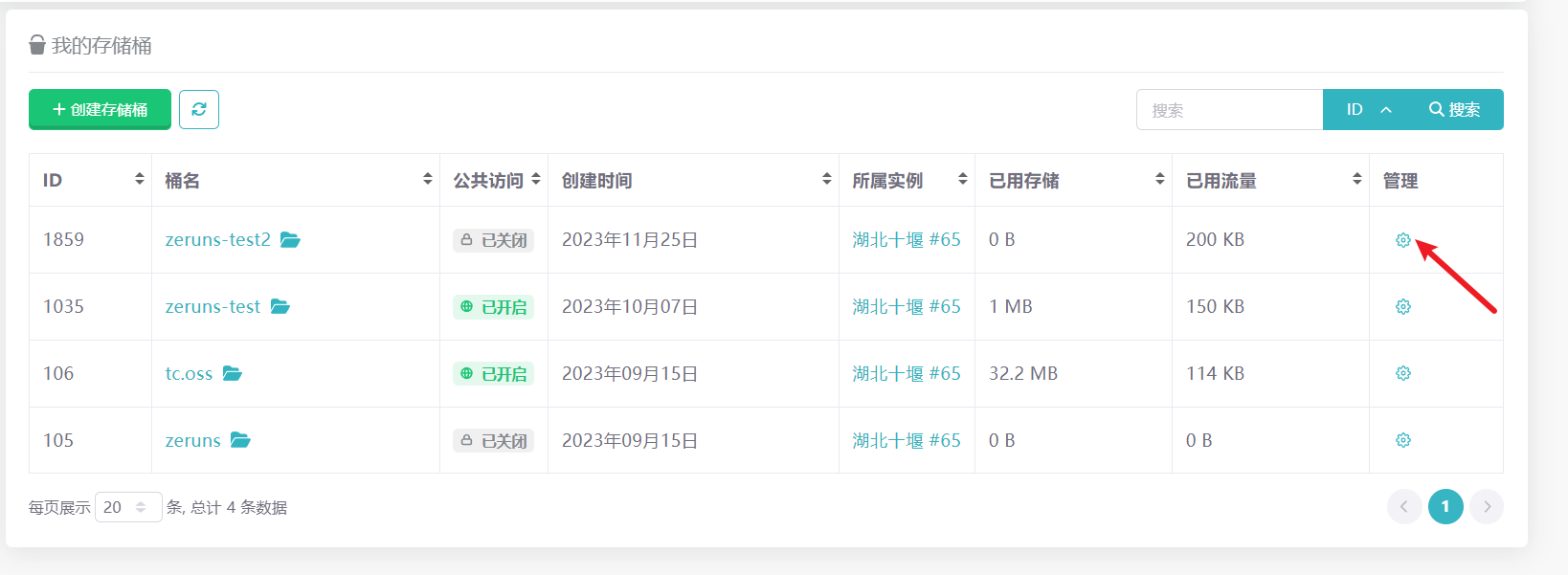This screenshot has width=1568, height=575.
Task: Click 已关闭 public access badge for zeruns-test2
Action: (x=493, y=240)
